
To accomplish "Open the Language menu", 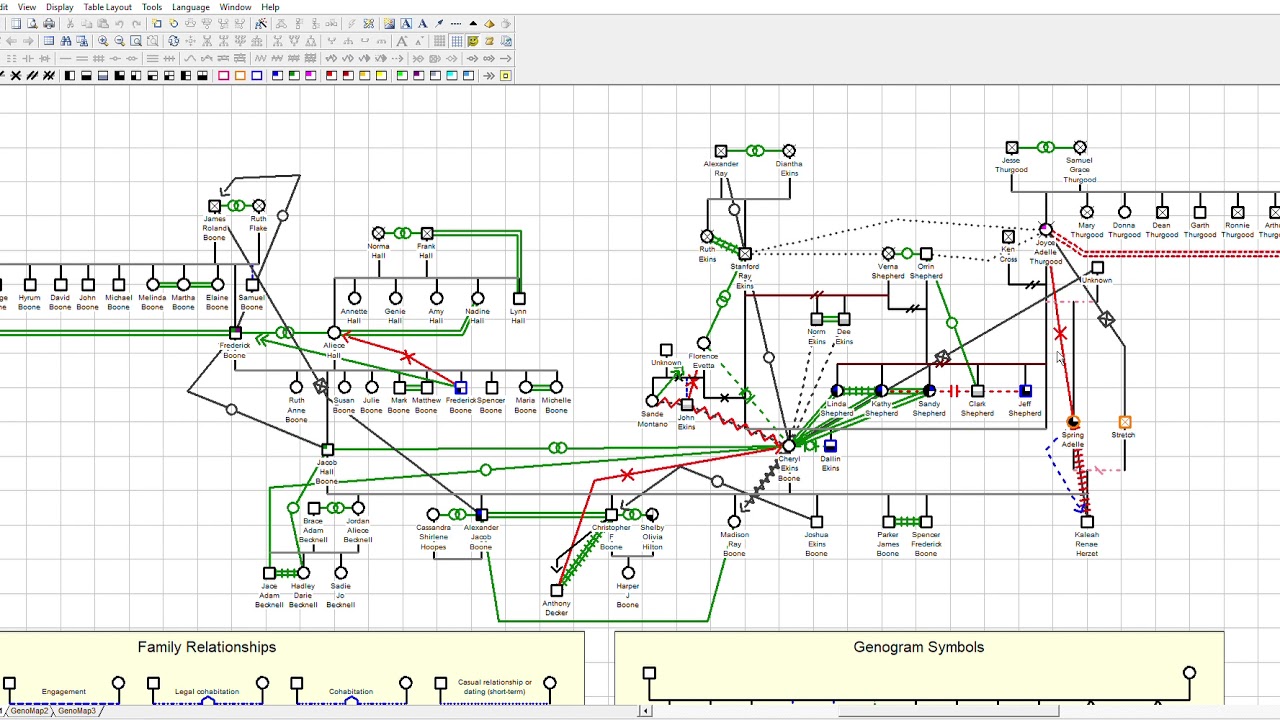I will pos(190,7).
